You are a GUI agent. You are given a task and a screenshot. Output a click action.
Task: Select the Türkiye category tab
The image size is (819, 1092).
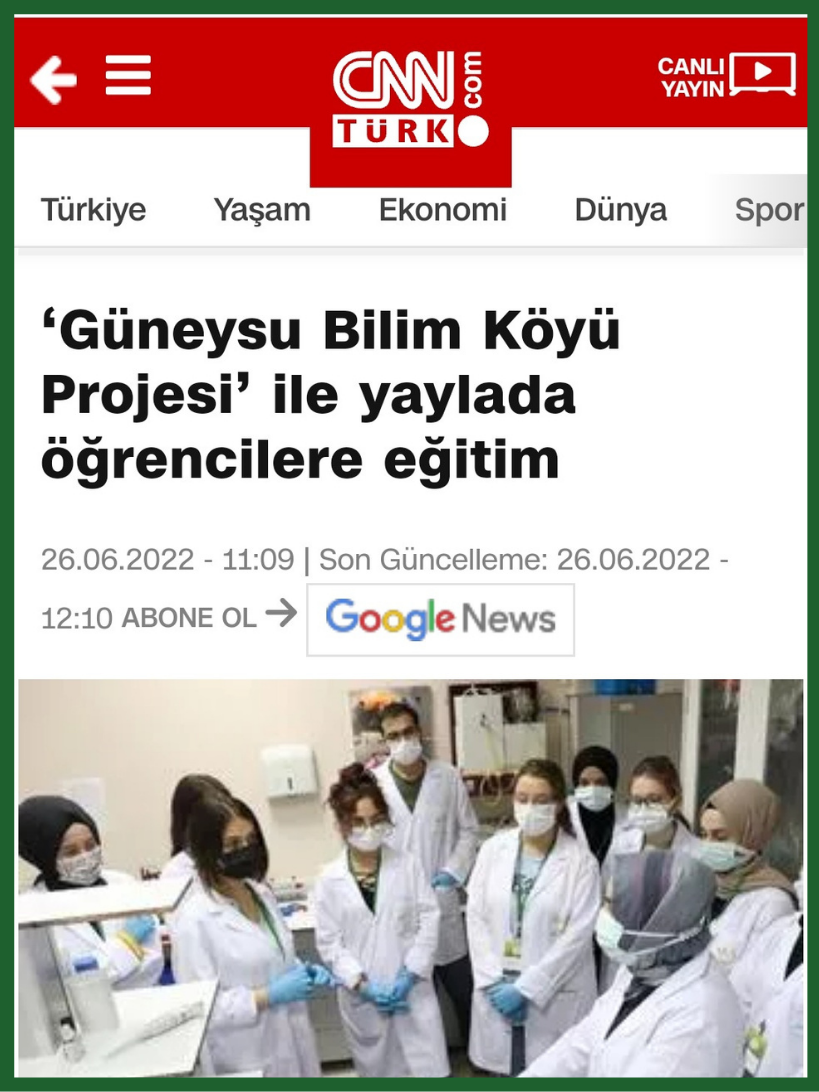click(x=93, y=210)
